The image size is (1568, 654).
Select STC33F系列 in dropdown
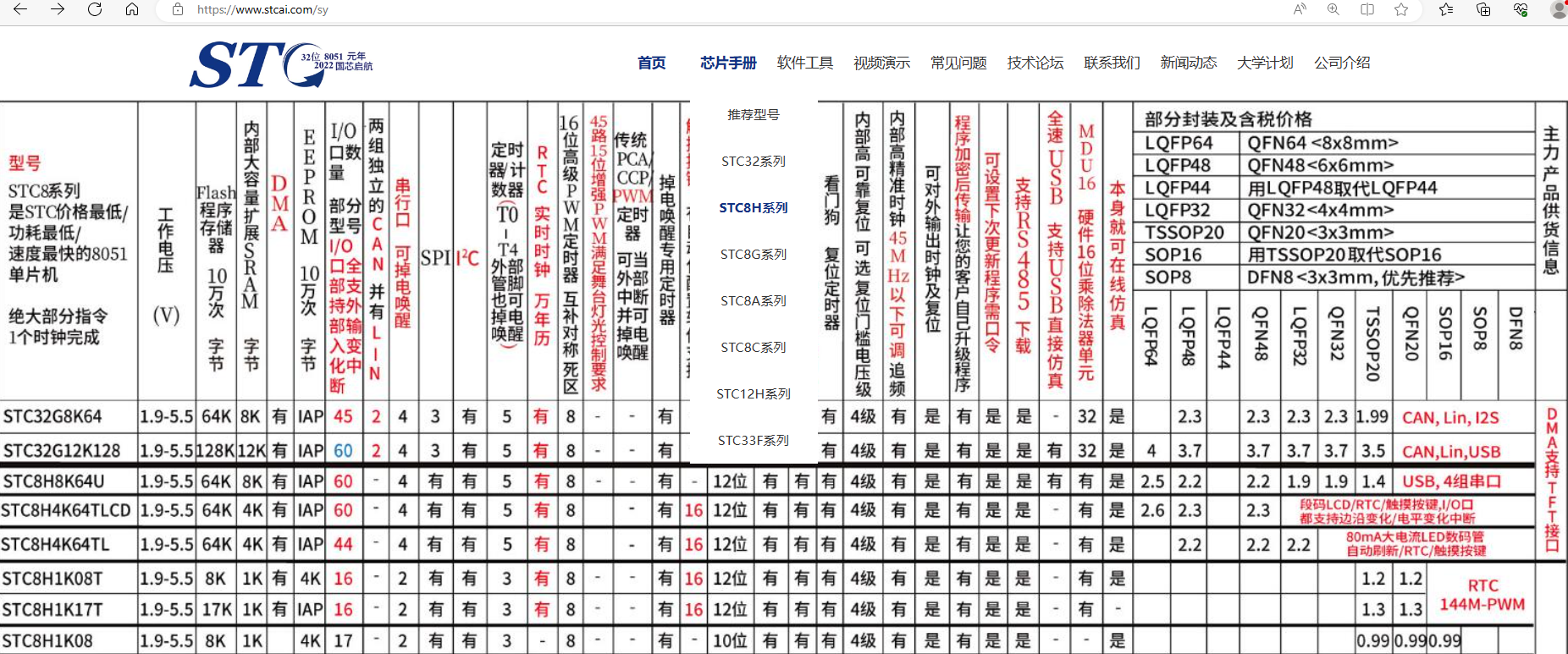754,440
